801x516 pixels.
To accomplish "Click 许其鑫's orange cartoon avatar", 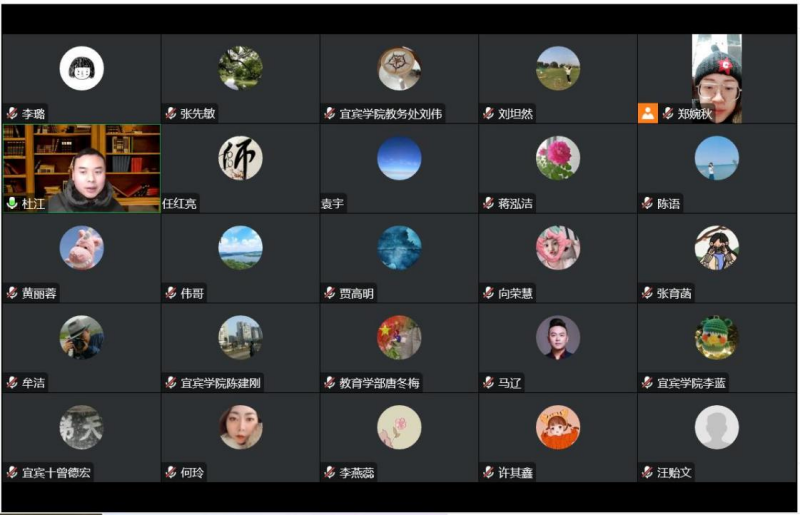I will pos(558,427).
